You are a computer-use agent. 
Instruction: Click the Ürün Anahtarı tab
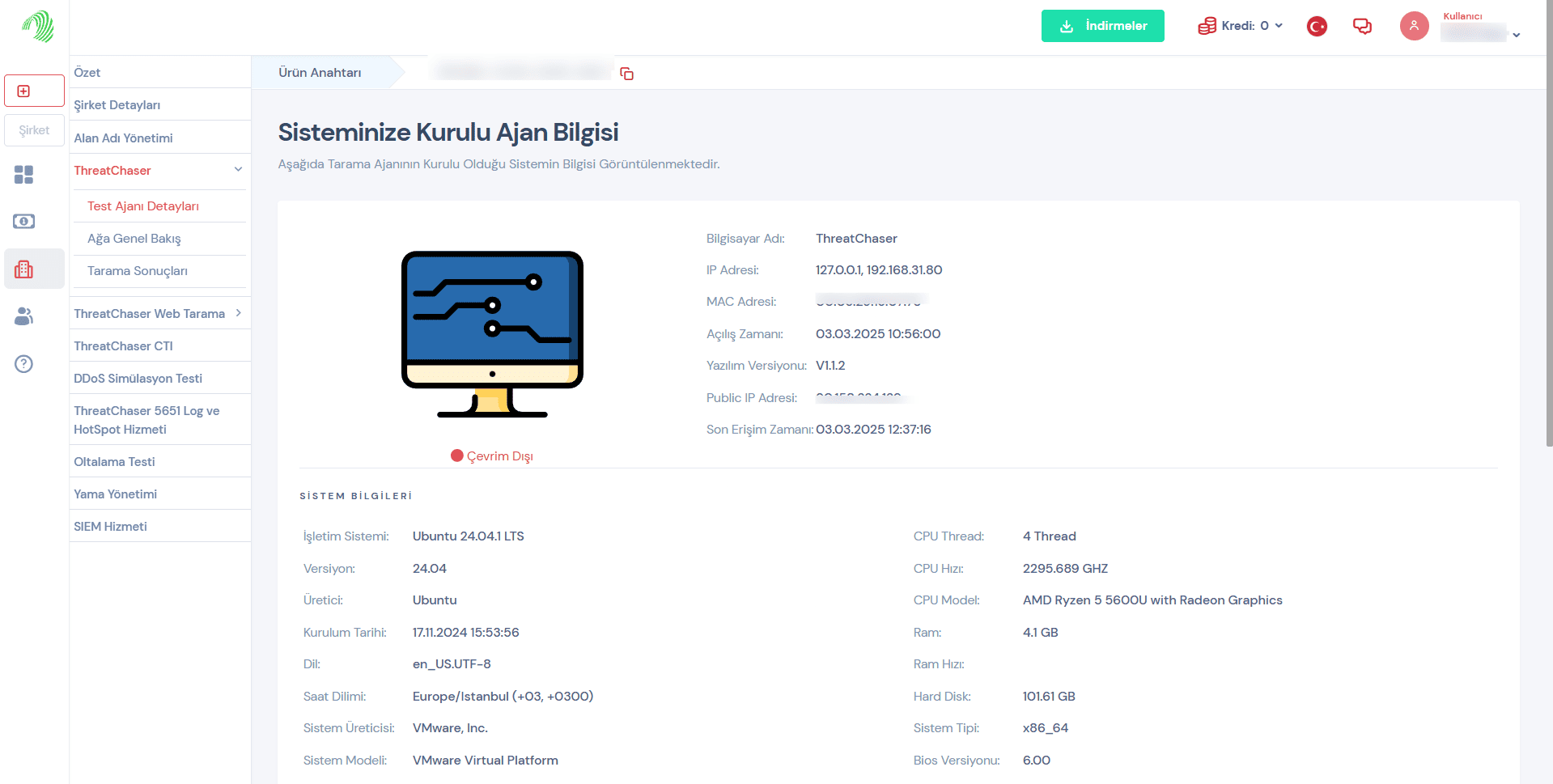coord(320,73)
